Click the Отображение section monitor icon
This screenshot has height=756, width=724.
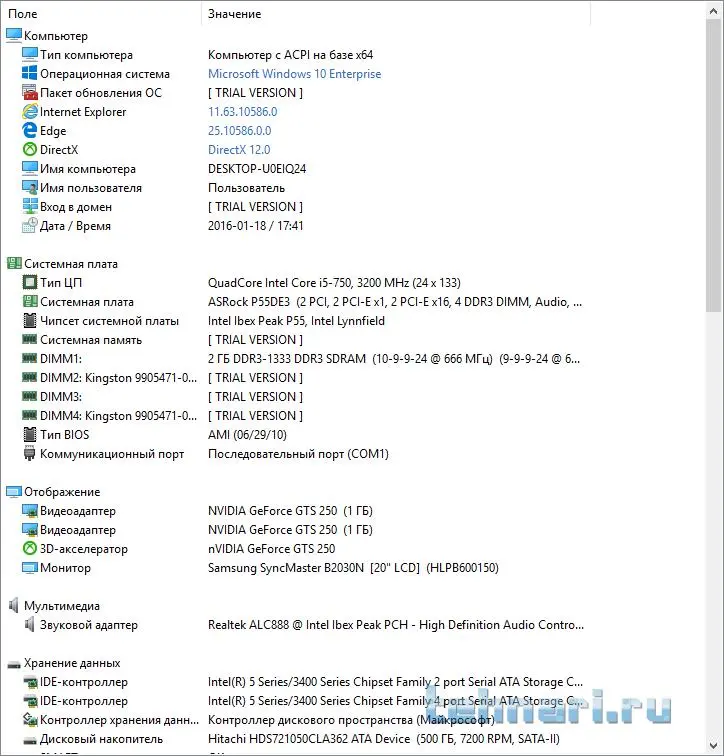tap(13, 491)
